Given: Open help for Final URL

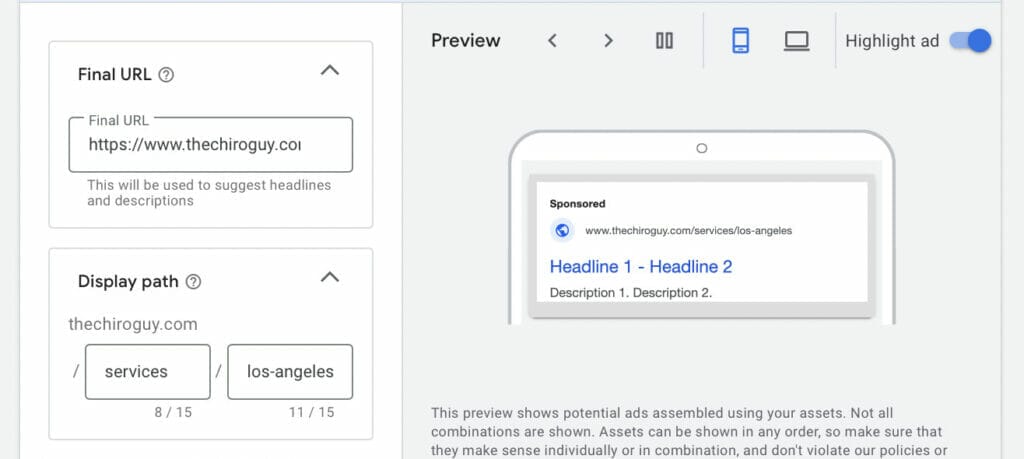Looking at the screenshot, I should coord(167,75).
